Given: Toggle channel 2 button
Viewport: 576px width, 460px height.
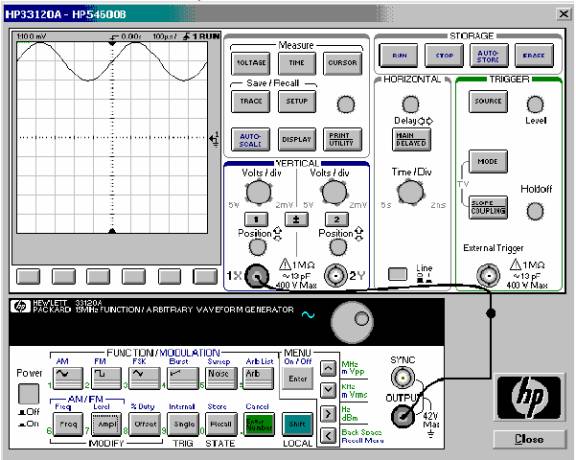Looking at the screenshot, I should 336,220.
